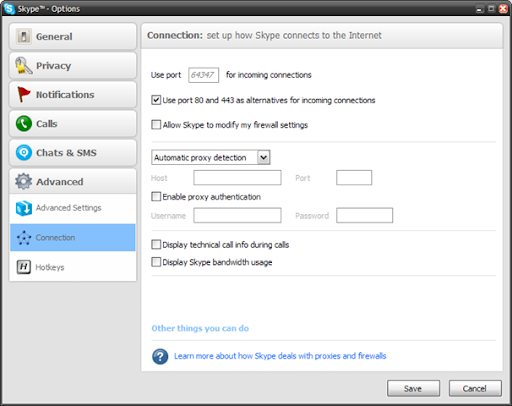Image resolution: width=512 pixels, height=406 pixels.
Task: Collapse the Advanced section
Action: tap(73, 181)
